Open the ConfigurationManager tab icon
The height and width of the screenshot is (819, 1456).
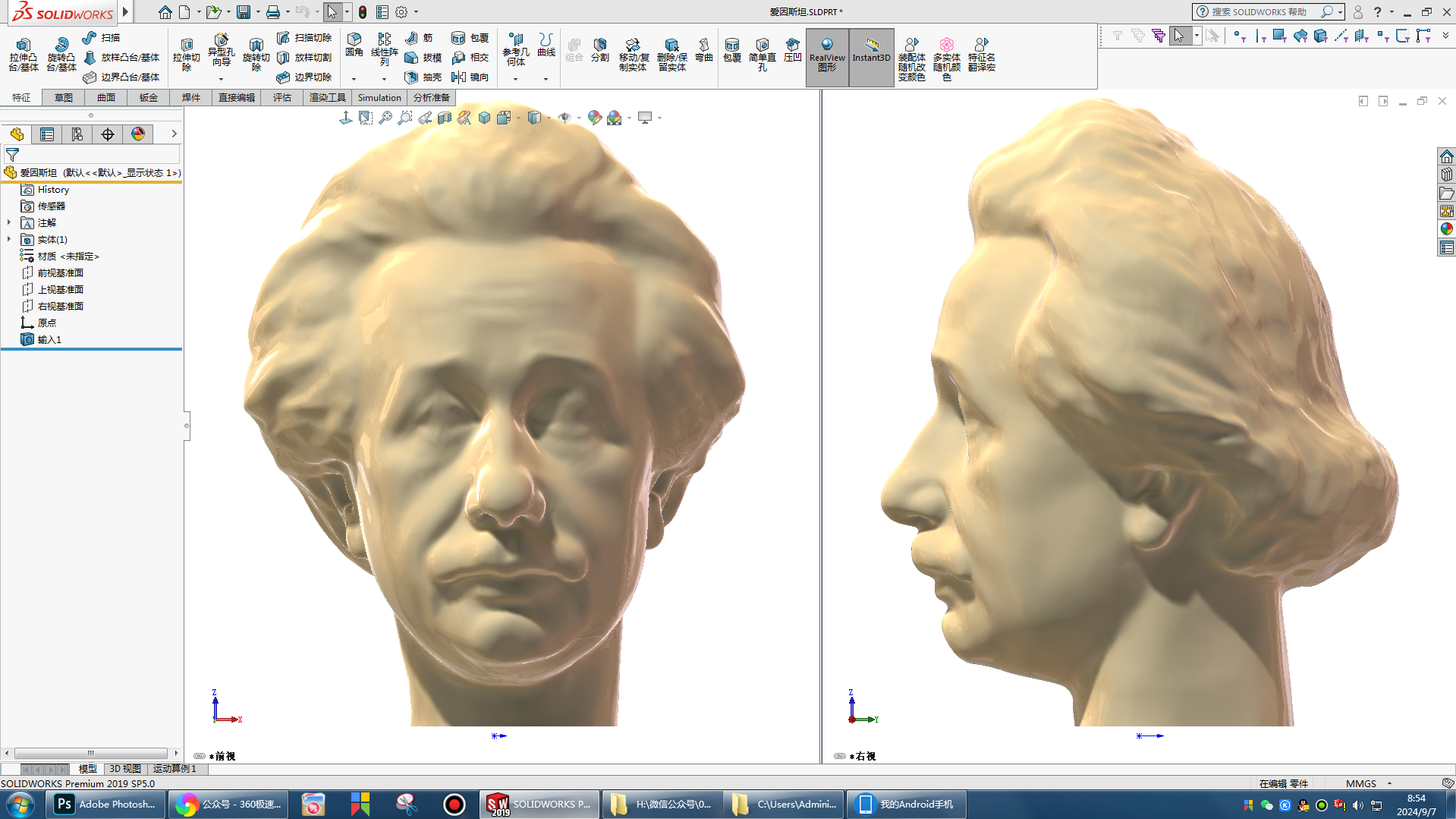[x=77, y=134]
